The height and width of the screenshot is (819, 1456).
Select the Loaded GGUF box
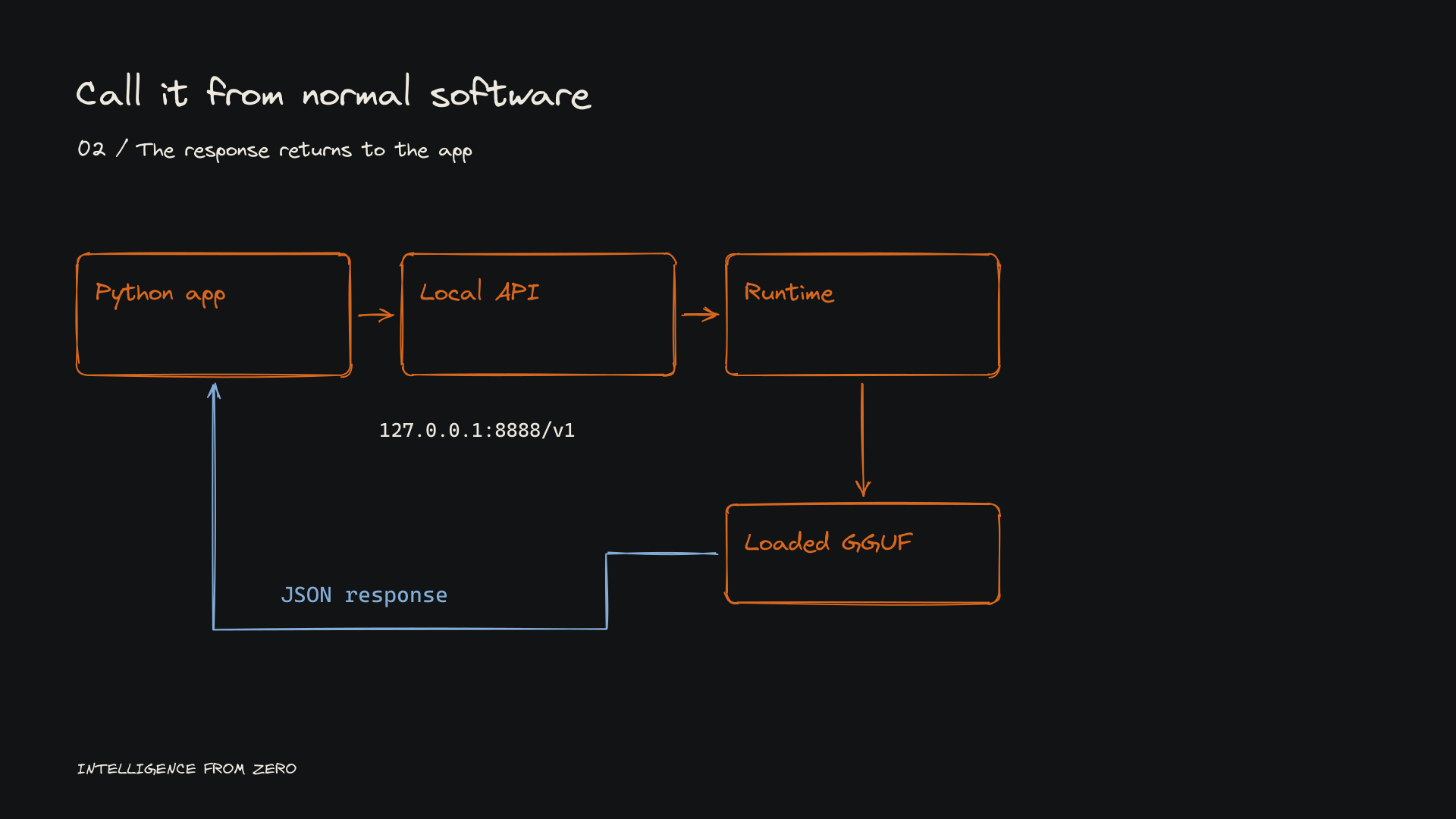pyautogui.click(x=863, y=554)
